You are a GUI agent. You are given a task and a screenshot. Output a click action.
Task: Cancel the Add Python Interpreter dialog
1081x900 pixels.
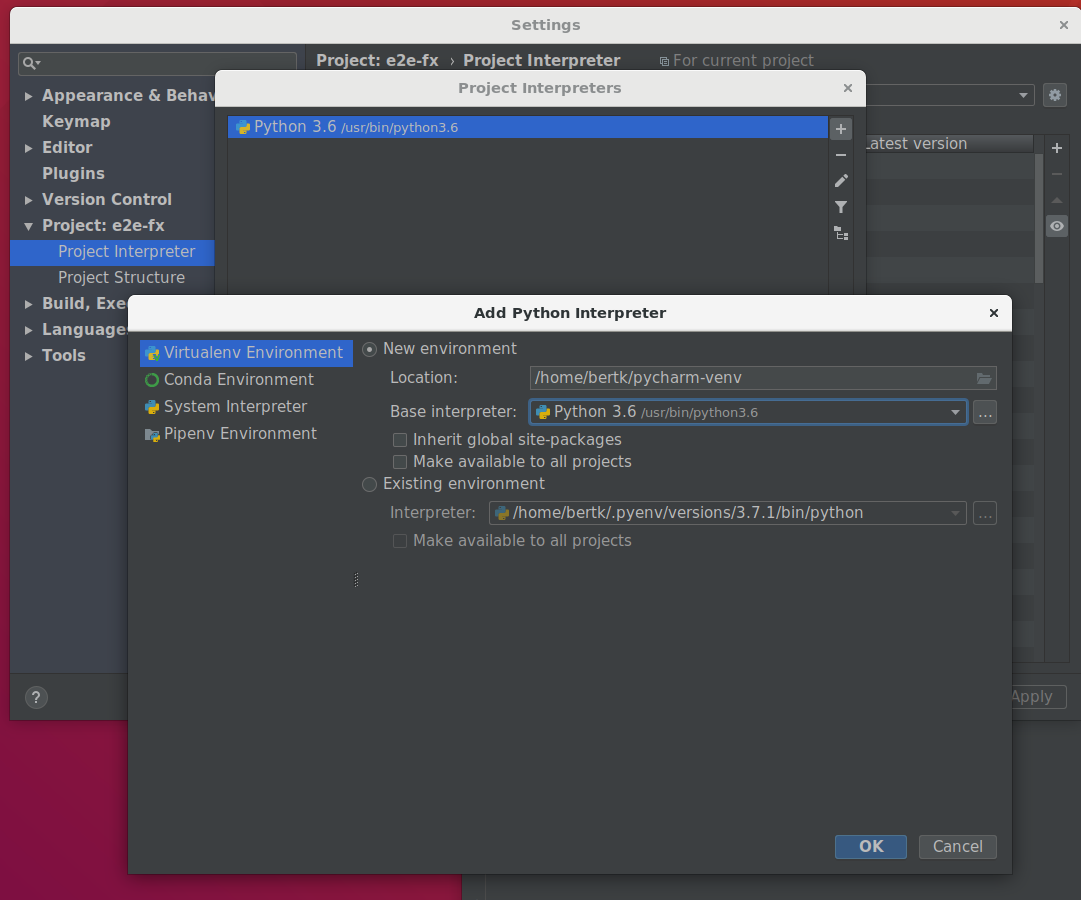coord(958,847)
